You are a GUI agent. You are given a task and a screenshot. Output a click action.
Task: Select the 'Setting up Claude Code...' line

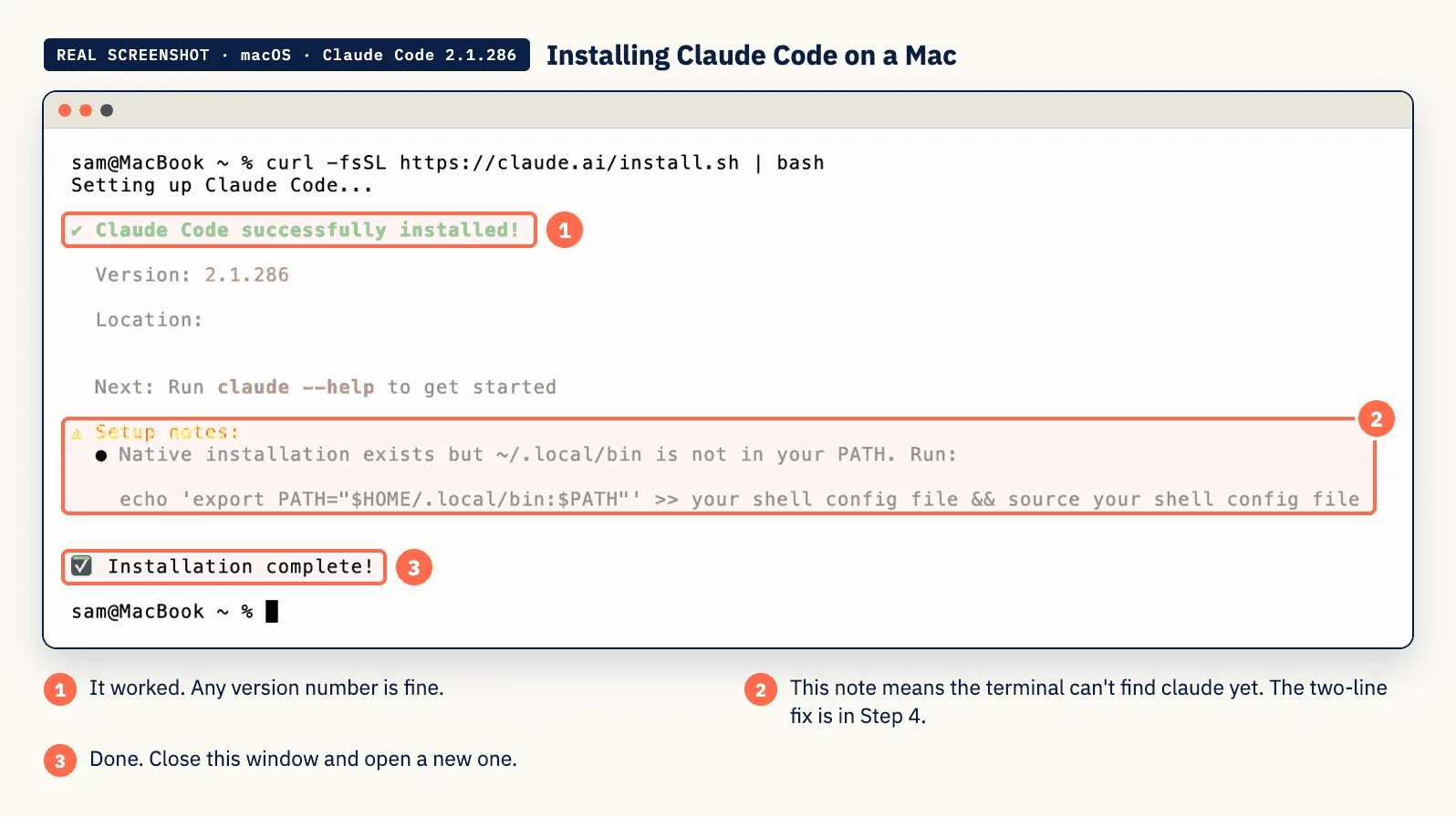(x=222, y=185)
